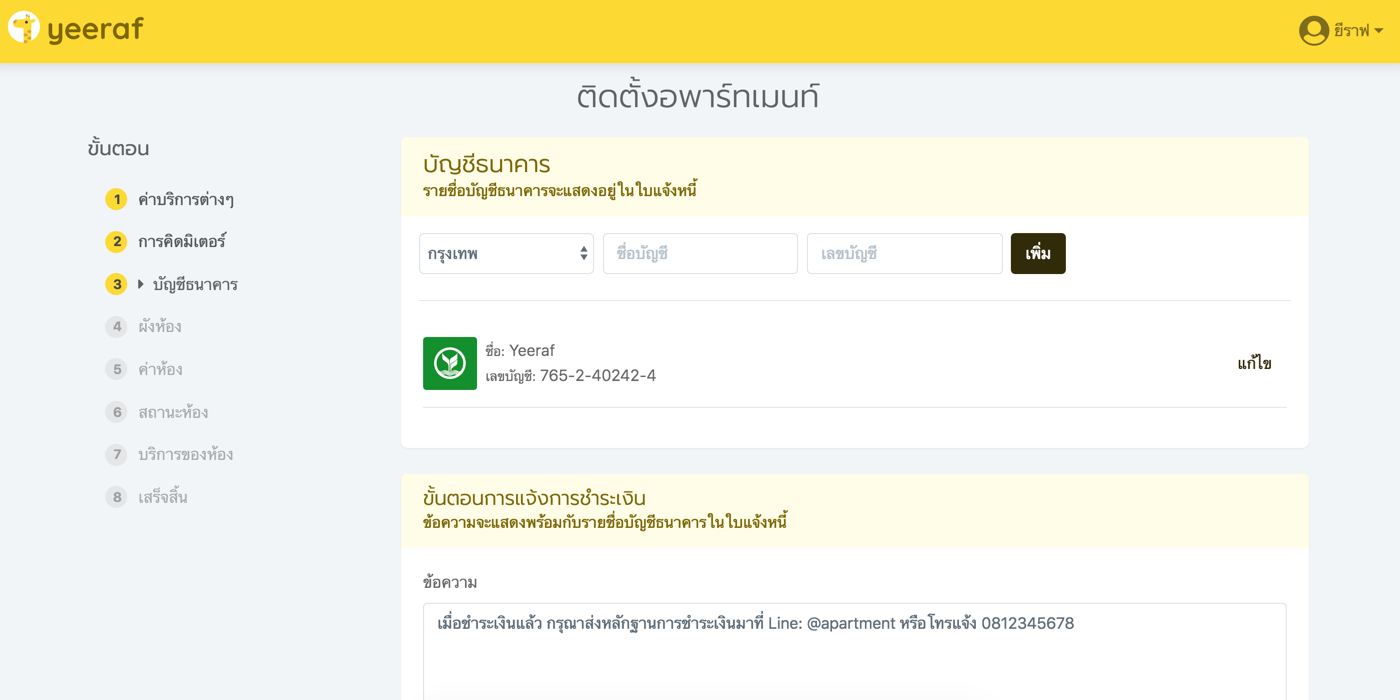Screen dimensions: 1400x700
Task: Click the yeeraf brand name text
Action: pyautogui.click(x=96, y=30)
